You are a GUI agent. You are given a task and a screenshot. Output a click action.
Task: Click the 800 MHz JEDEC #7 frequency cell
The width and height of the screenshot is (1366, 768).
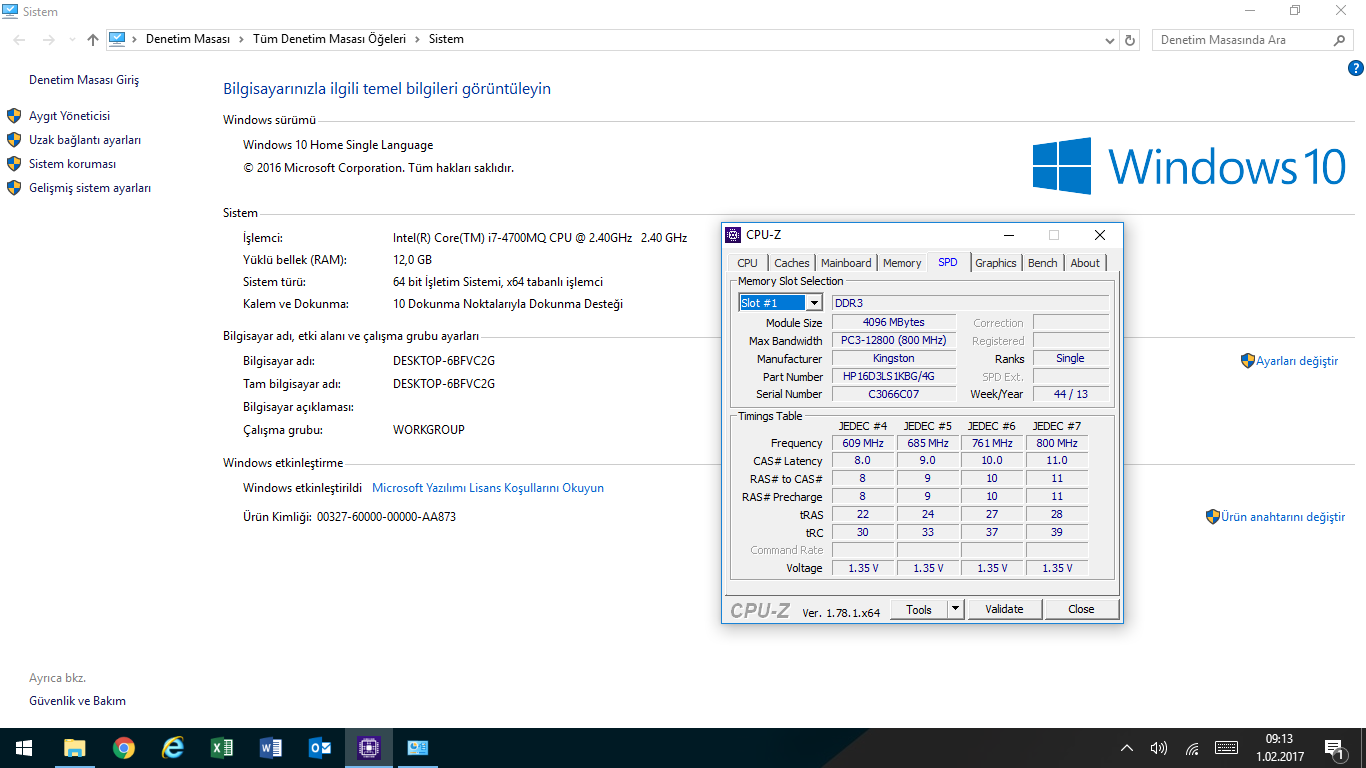[1057, 443]
